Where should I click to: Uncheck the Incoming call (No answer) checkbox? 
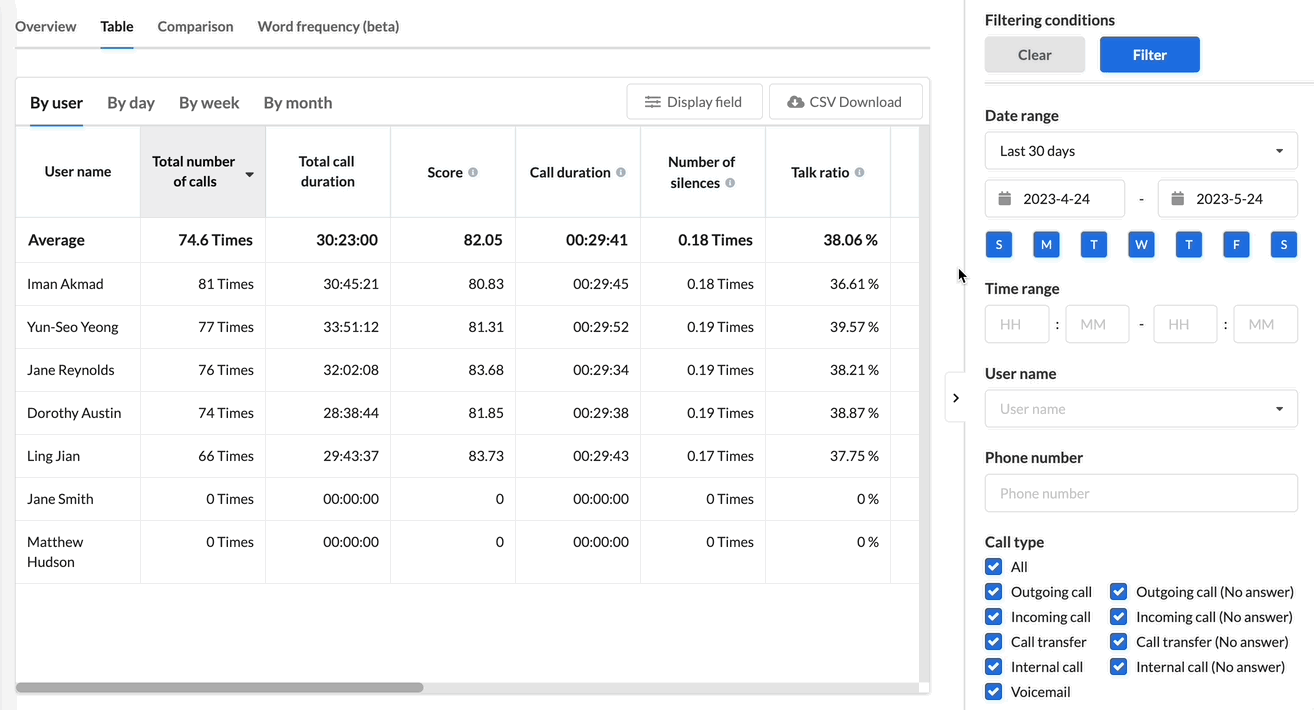pyautogui.click(x=1118, y=617)
